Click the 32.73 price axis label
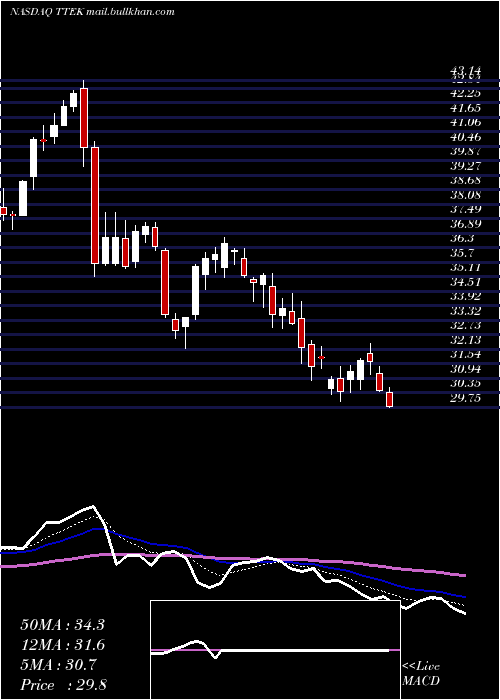Screen dimensions: 500x700 pyautogui.click(x=464, y=325)
